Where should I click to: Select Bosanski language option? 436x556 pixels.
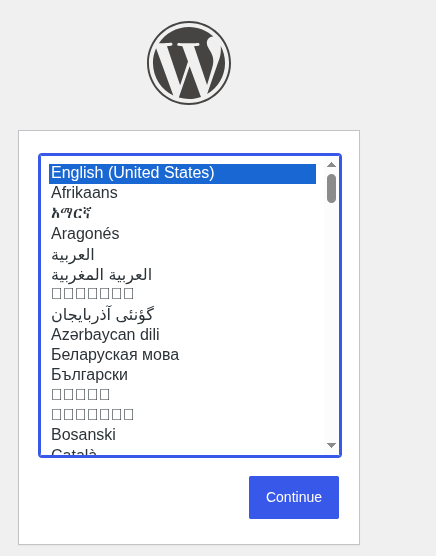(182, 435)
